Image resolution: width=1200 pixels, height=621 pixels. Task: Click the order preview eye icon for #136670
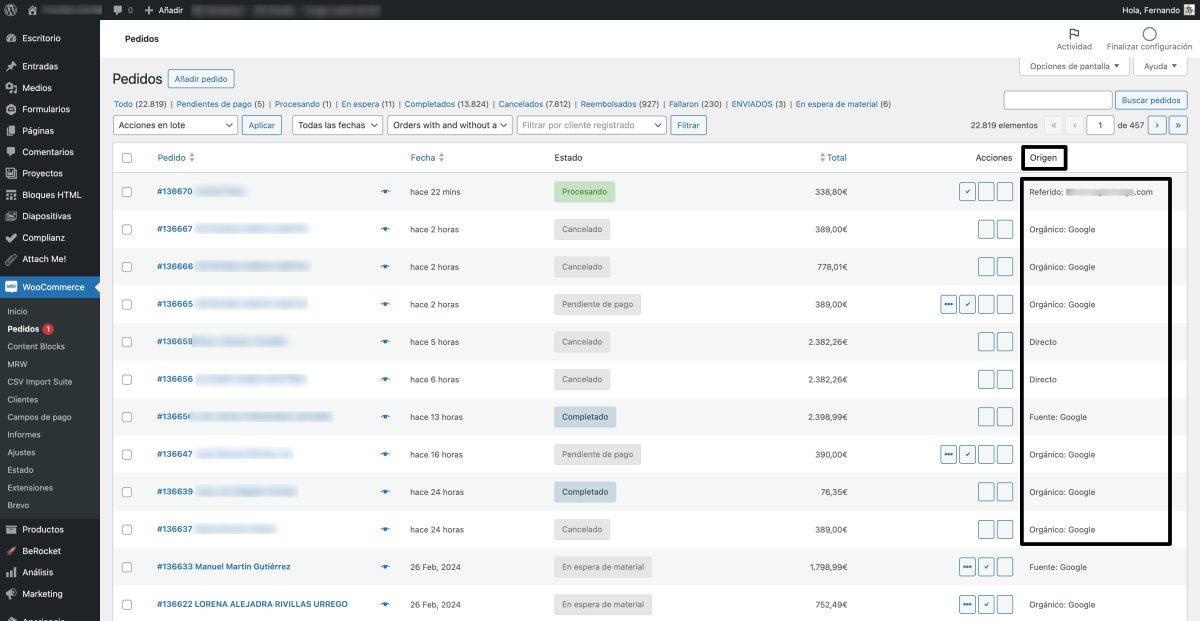(x=385, y=191)
